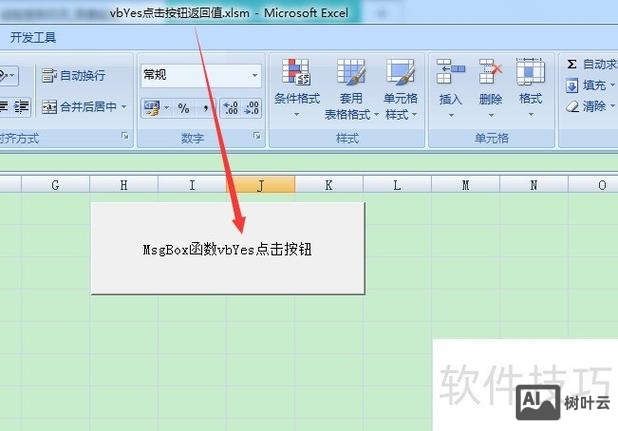The height and width of the screenshot is (431, 618).
Task: Click 删除 delete cells icon
Action: point(490,72)
